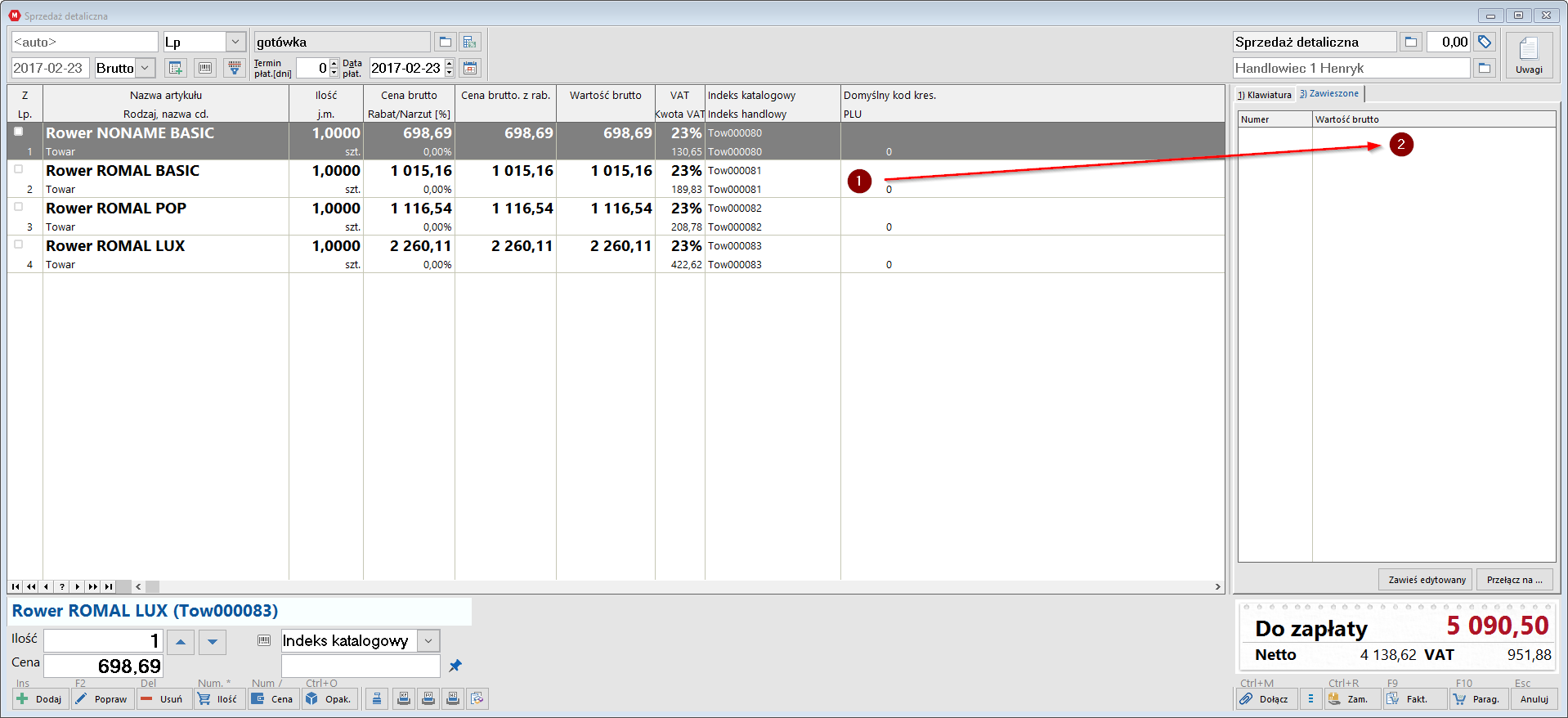The image size is (1568, 718).
Task: Click the three-dots menu button beside Dołącz
Action: click(x=1310, y=698)
